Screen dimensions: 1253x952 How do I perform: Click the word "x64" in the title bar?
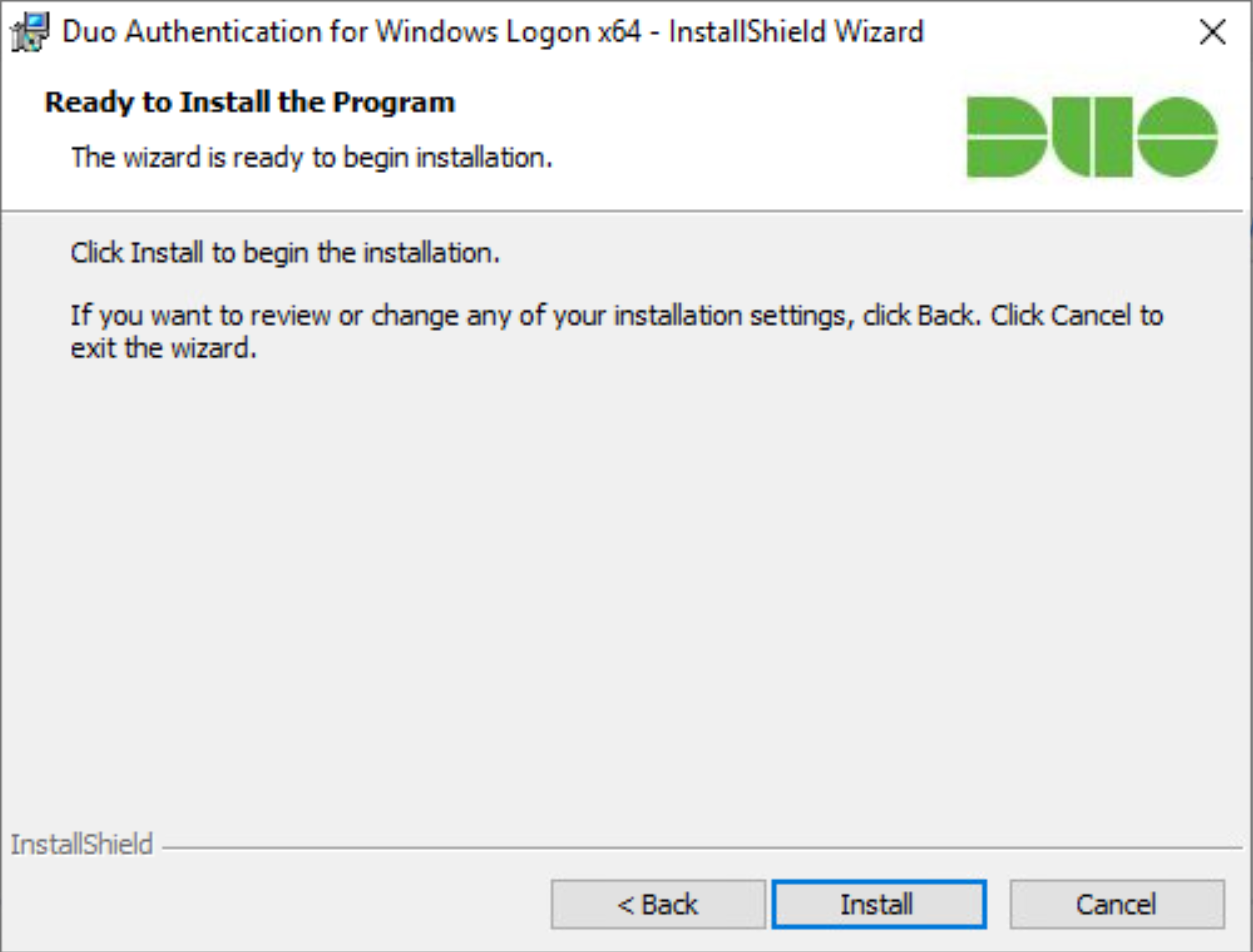click(x=619, y=33)
